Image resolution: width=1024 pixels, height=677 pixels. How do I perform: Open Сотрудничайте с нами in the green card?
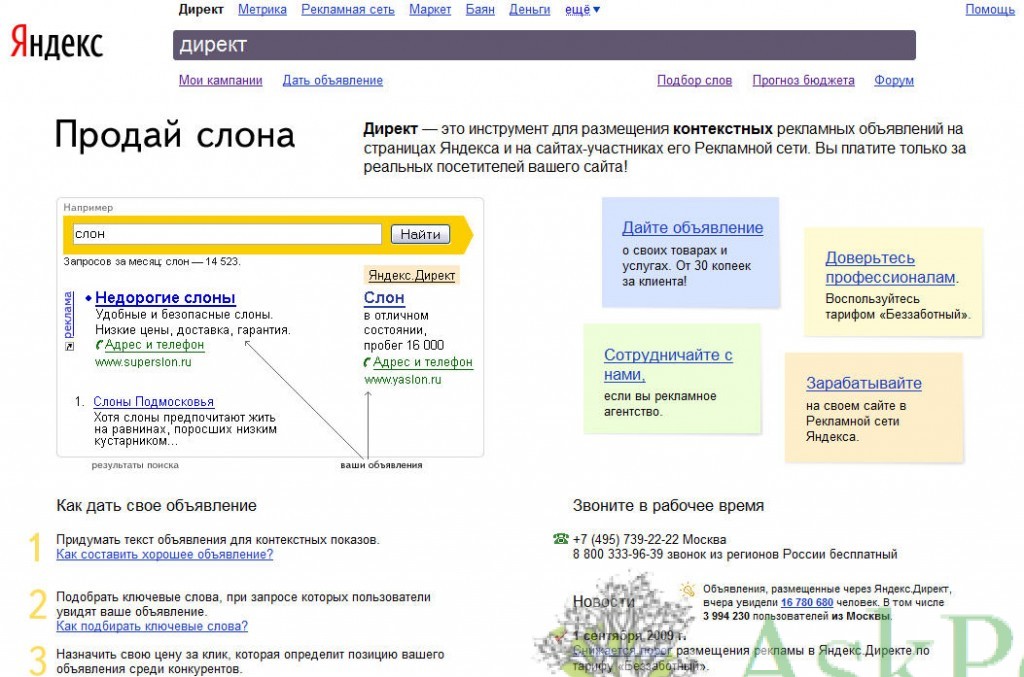pos(668,365)
